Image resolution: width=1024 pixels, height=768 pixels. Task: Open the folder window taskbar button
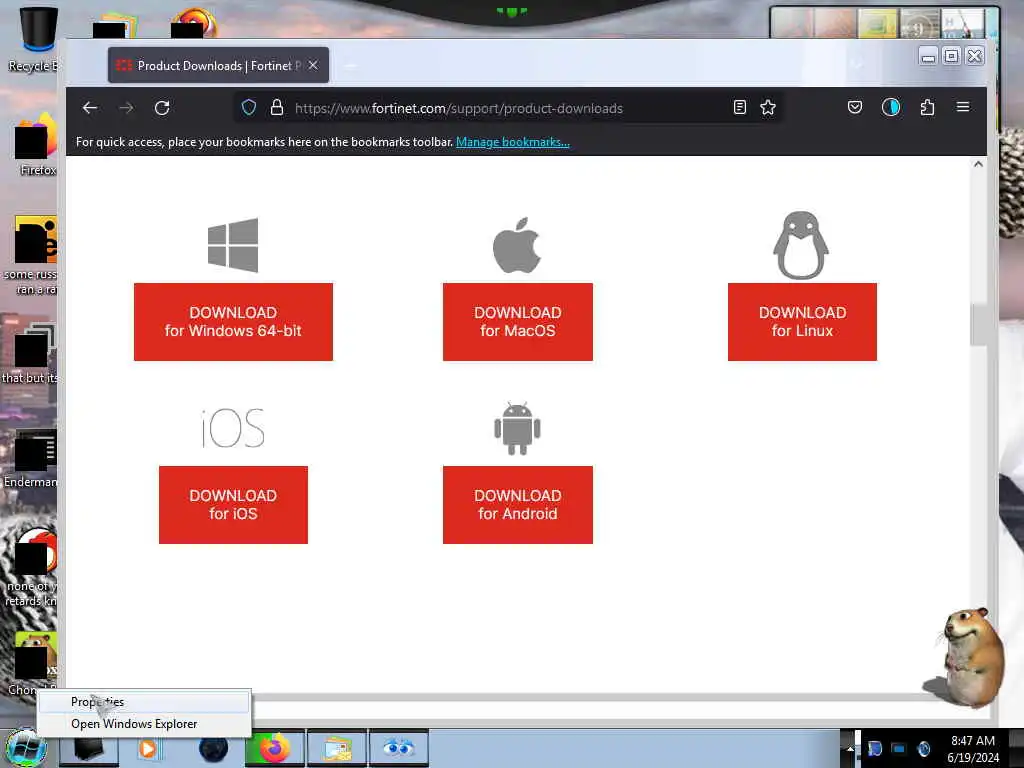337,748
